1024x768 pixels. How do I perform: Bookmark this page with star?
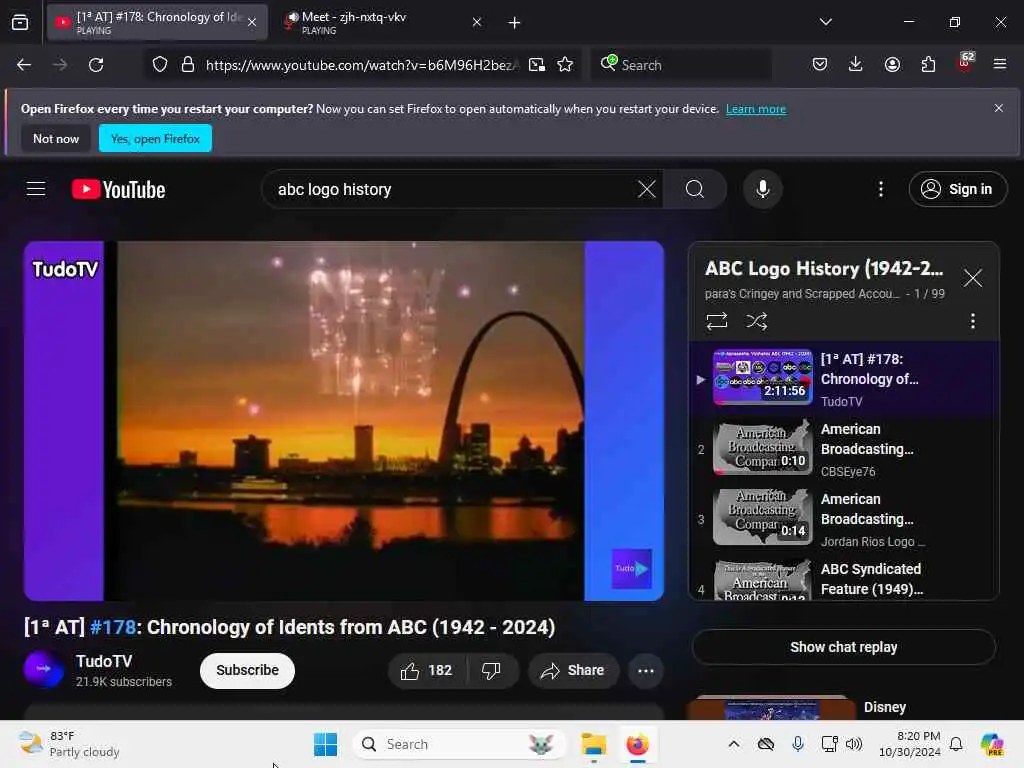(x=566, y=65)
